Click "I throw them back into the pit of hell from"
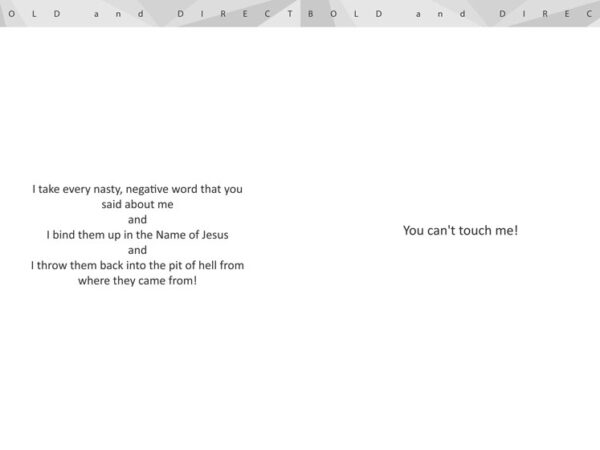The width and height of the screenshot is (600, 450). (137, 265)
